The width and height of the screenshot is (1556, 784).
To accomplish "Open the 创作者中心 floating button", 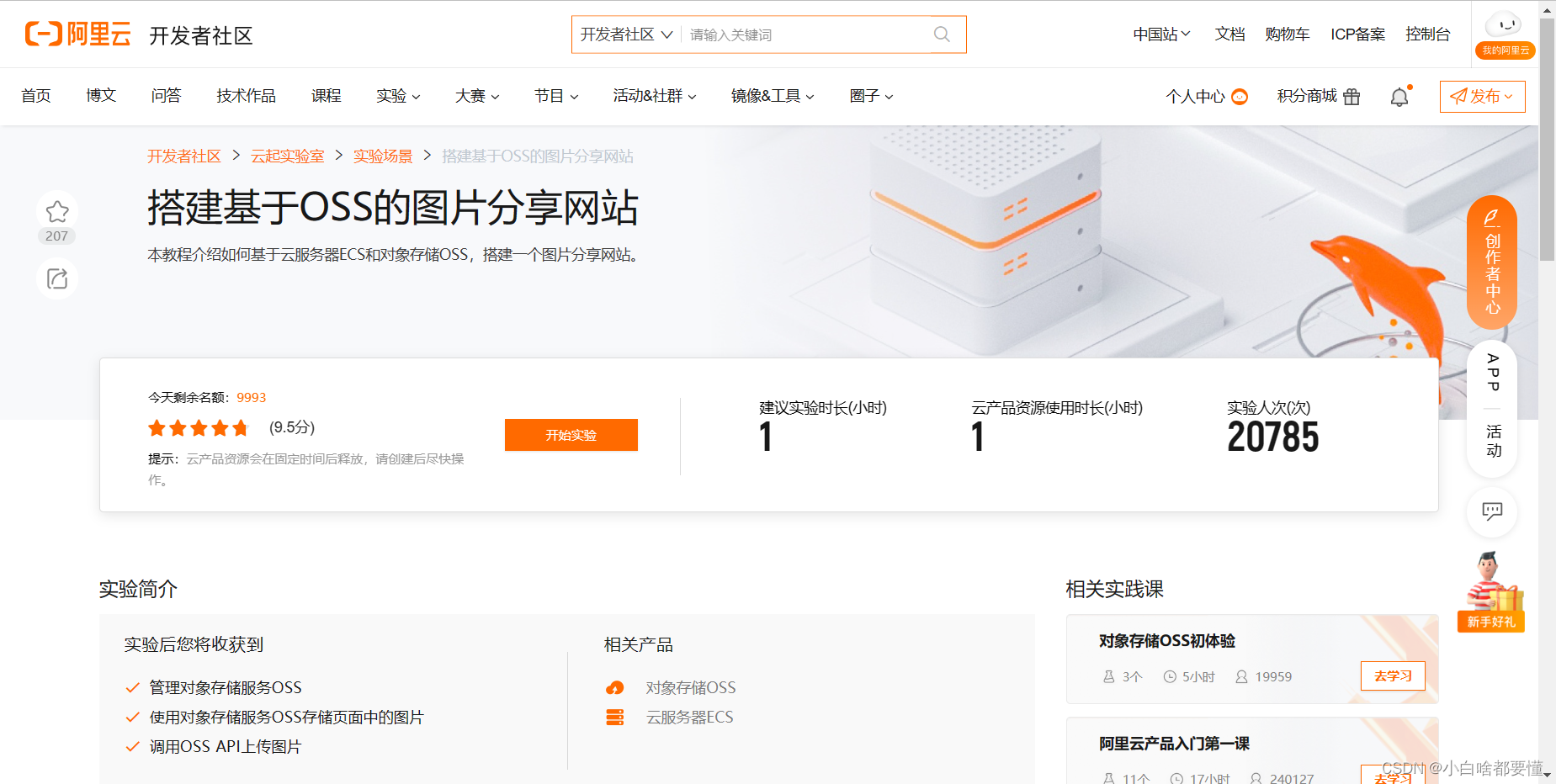I will 1492,262.
